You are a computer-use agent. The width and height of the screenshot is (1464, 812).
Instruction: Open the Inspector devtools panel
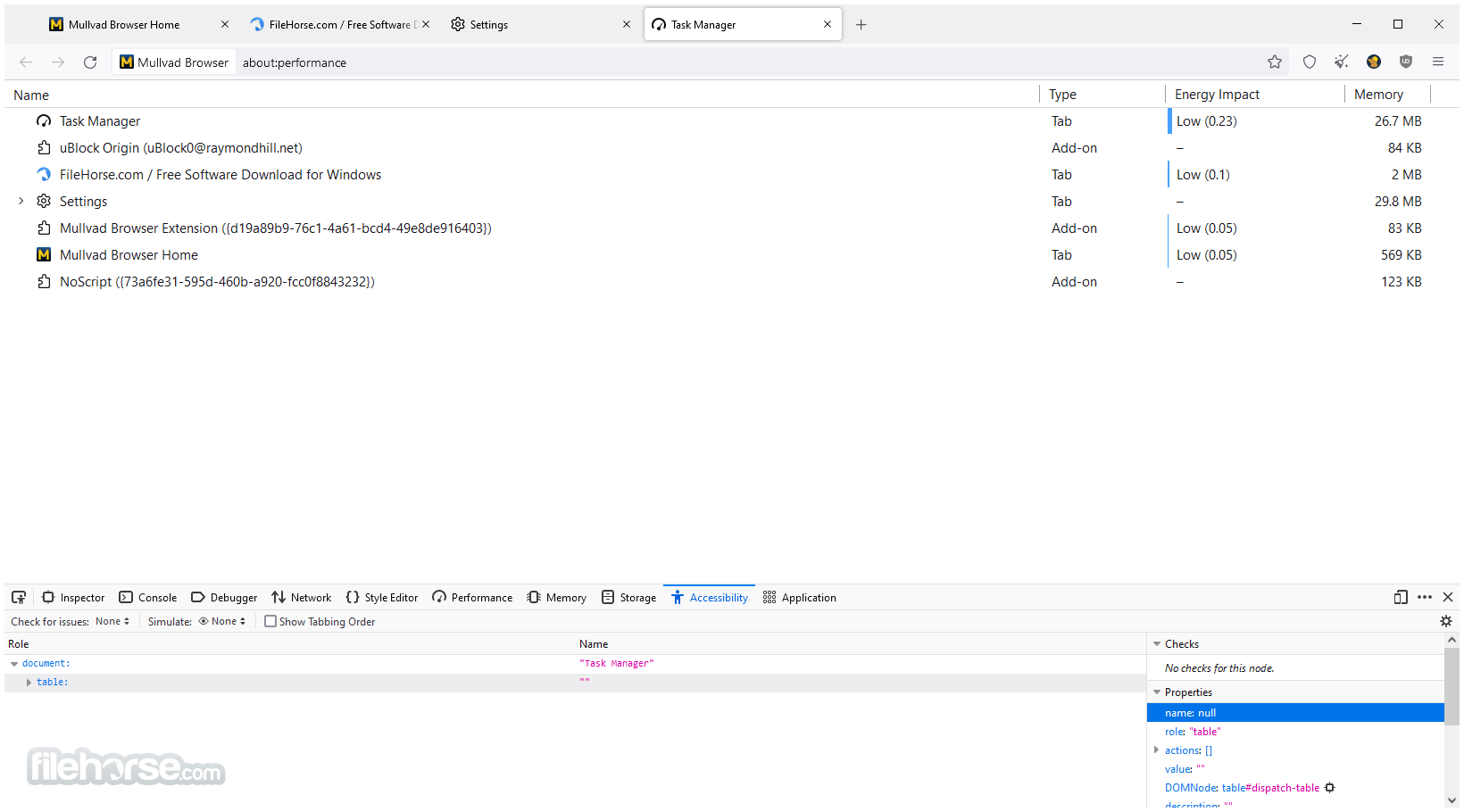[x=73, y=598]
